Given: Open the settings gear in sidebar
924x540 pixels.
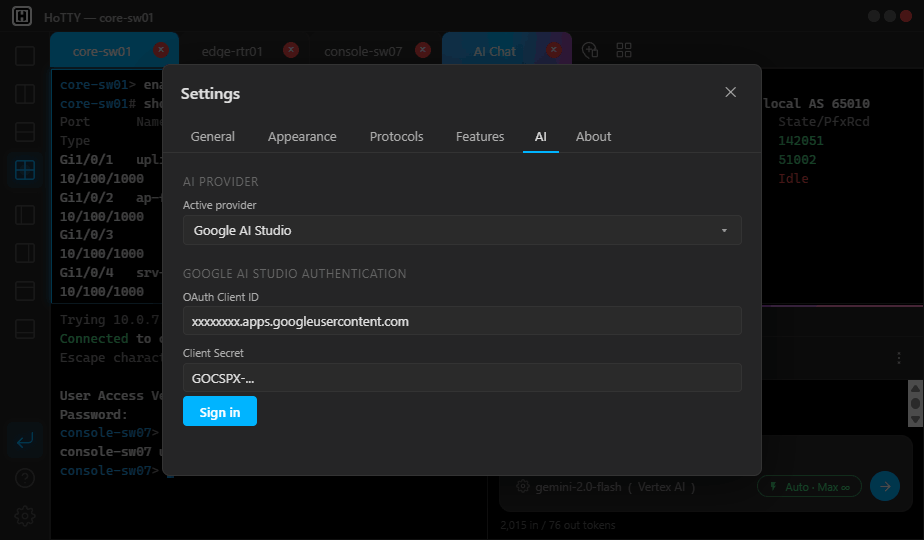Looking at the screenshot, I should pyautogui.click(x=25, y=516).
